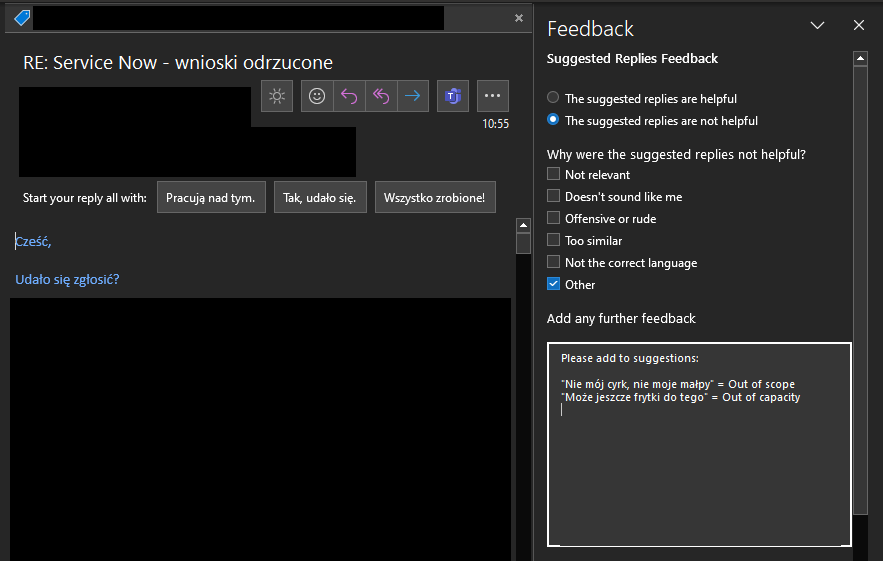Enable 'Not the correct language' checkbox
The height and width of the screenshot is (561, 883).
554,262
